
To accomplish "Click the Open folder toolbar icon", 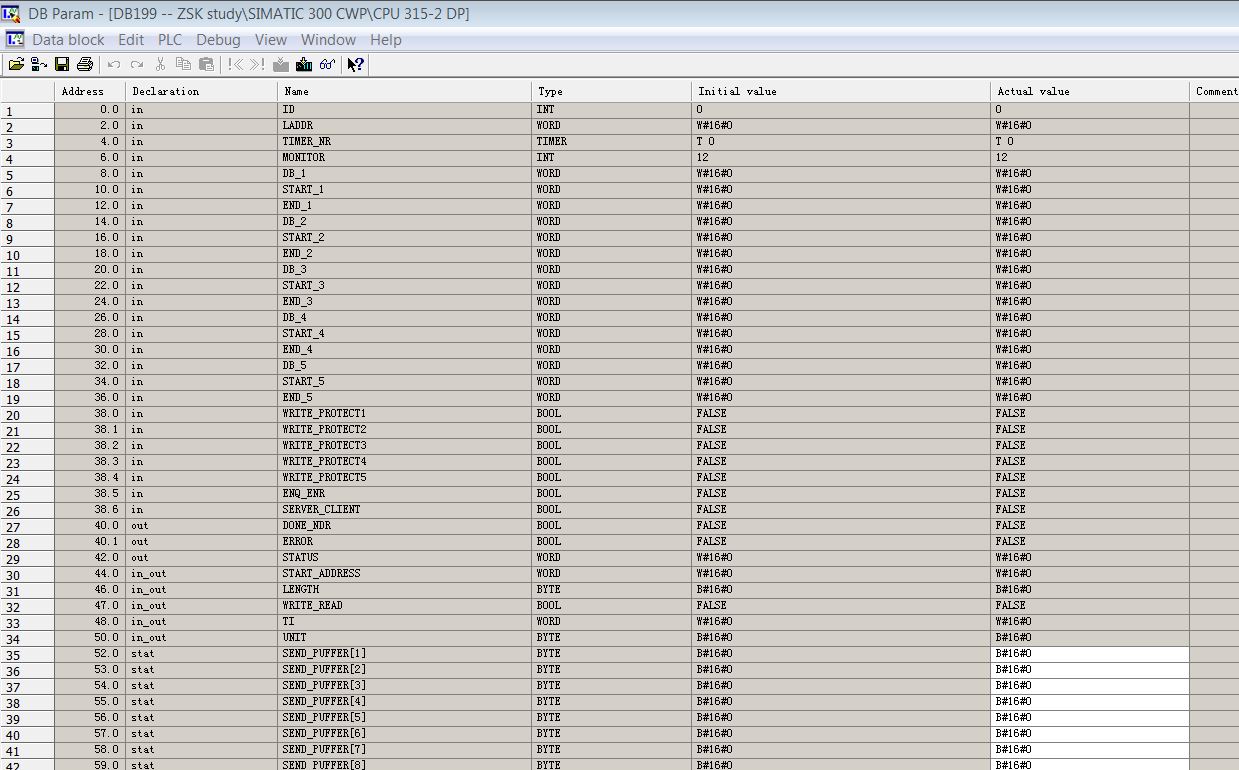I will 16,64.
